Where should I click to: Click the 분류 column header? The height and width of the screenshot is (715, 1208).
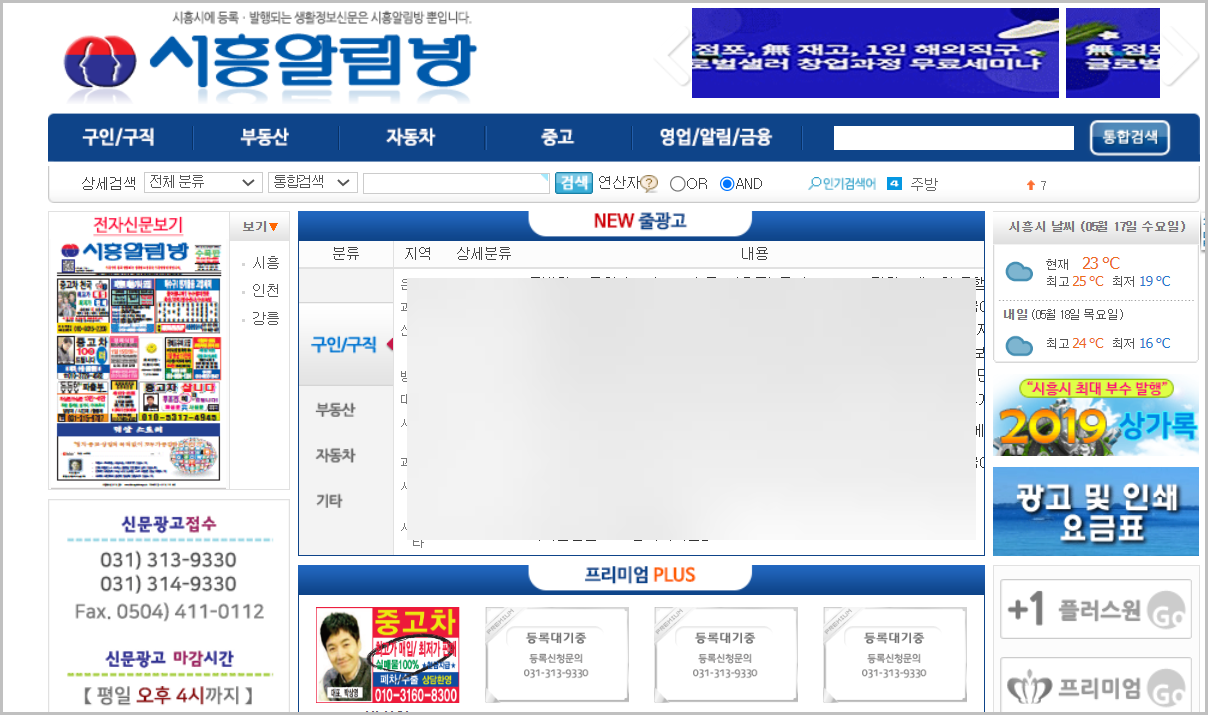pyautogui.click(x=345, y=254)
